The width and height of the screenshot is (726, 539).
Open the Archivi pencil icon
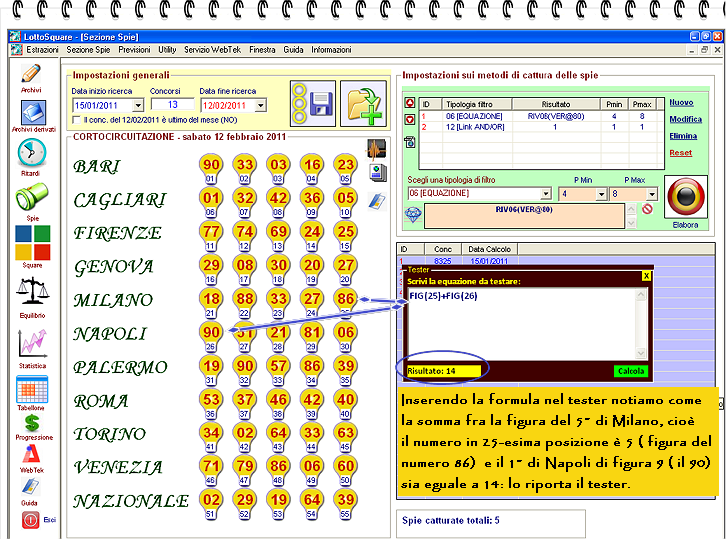coord(31,74)
